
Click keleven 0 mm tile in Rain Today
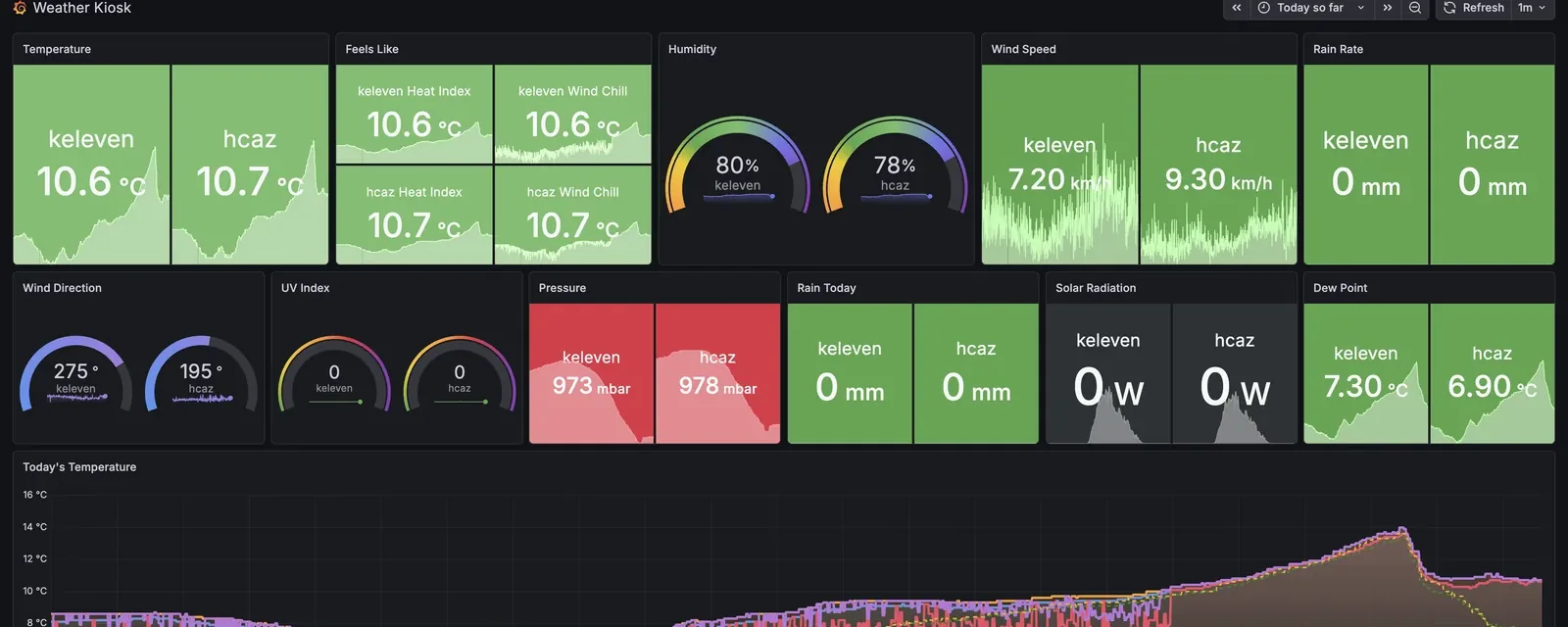click(x=850, y=373)
